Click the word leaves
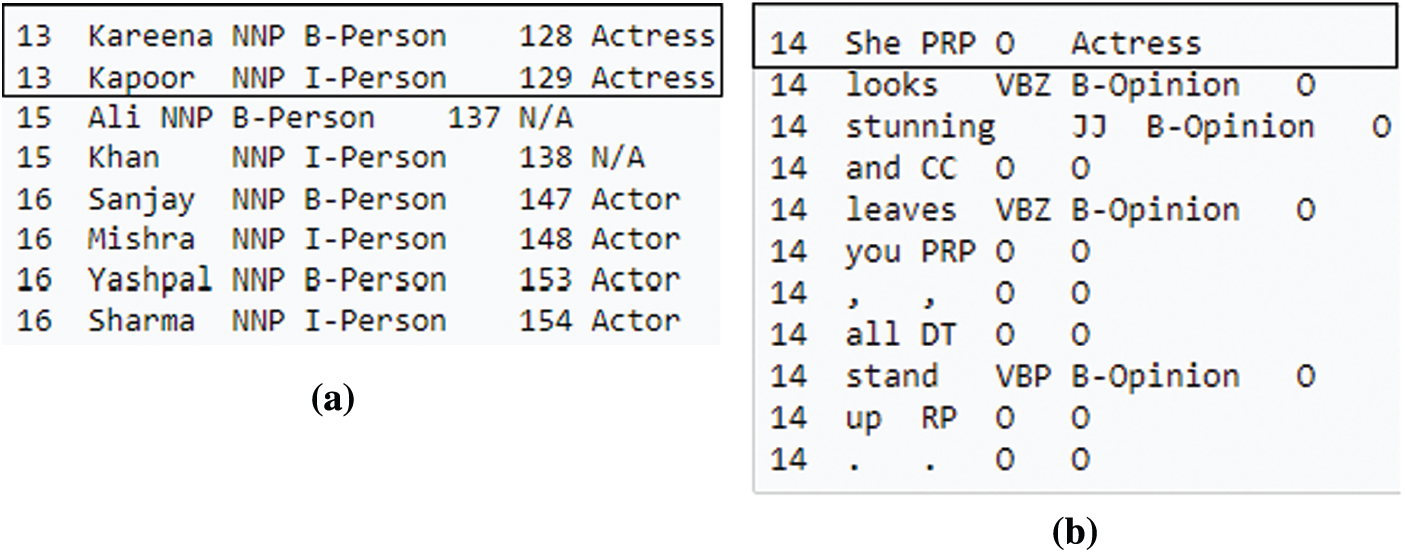 tap(900, 210)
